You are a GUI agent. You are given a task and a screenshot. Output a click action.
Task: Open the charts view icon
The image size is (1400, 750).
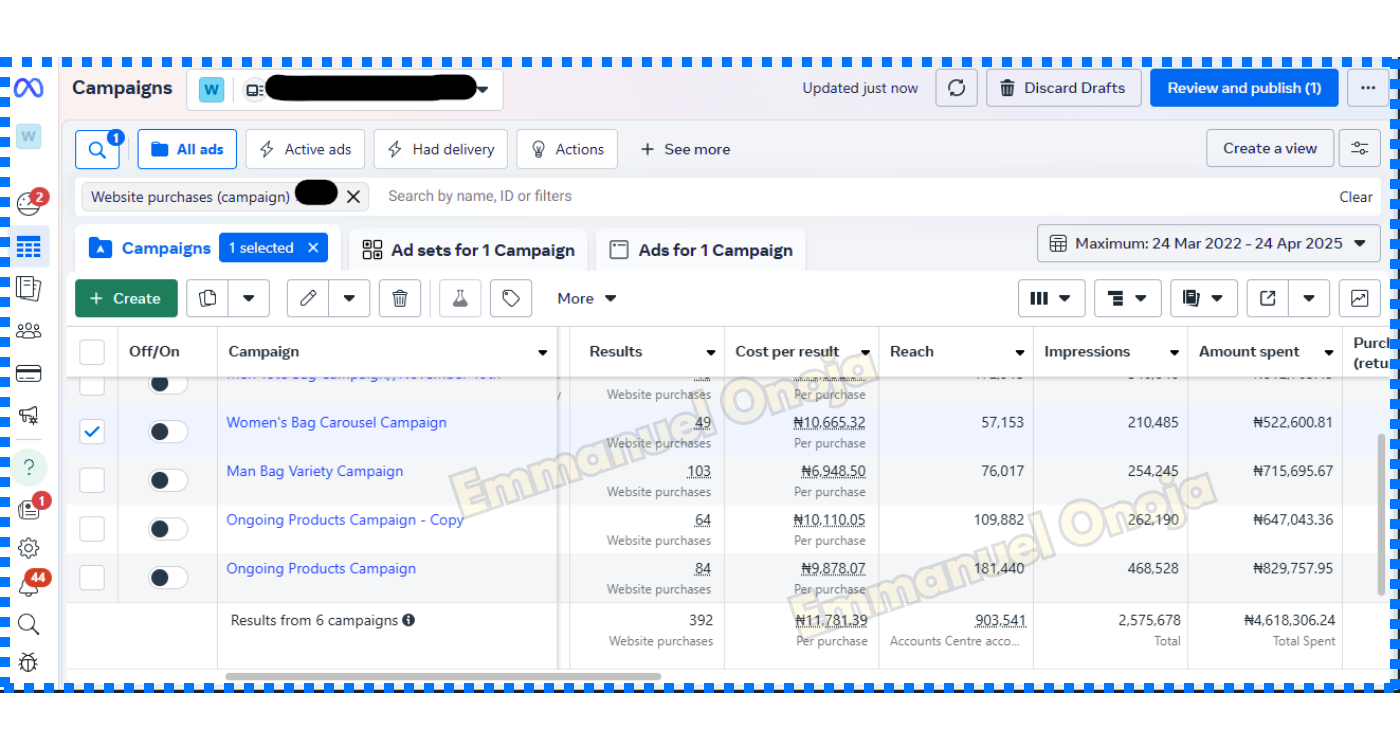pos(1359,298)
